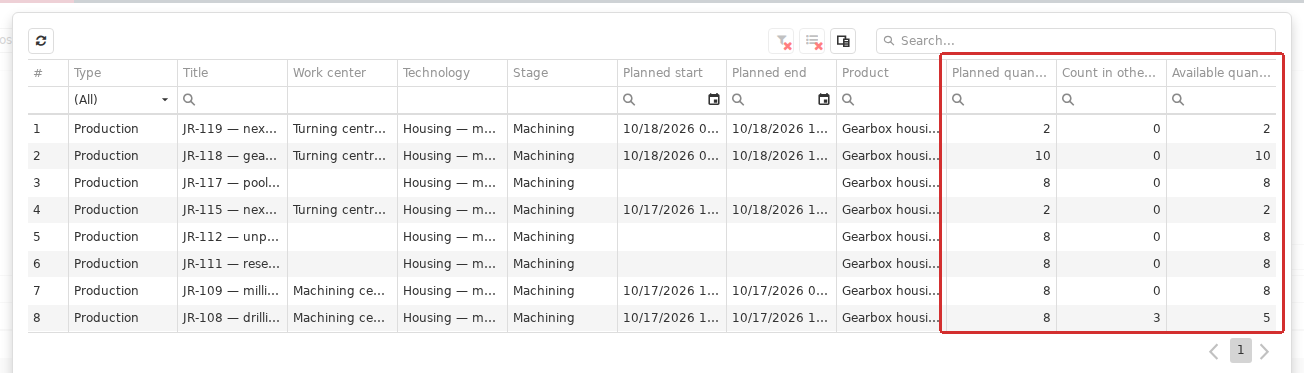The width and height of the screenshot is (1304, 373).
Task: Select the JR-108 title cell
Action: pos(233,318)
